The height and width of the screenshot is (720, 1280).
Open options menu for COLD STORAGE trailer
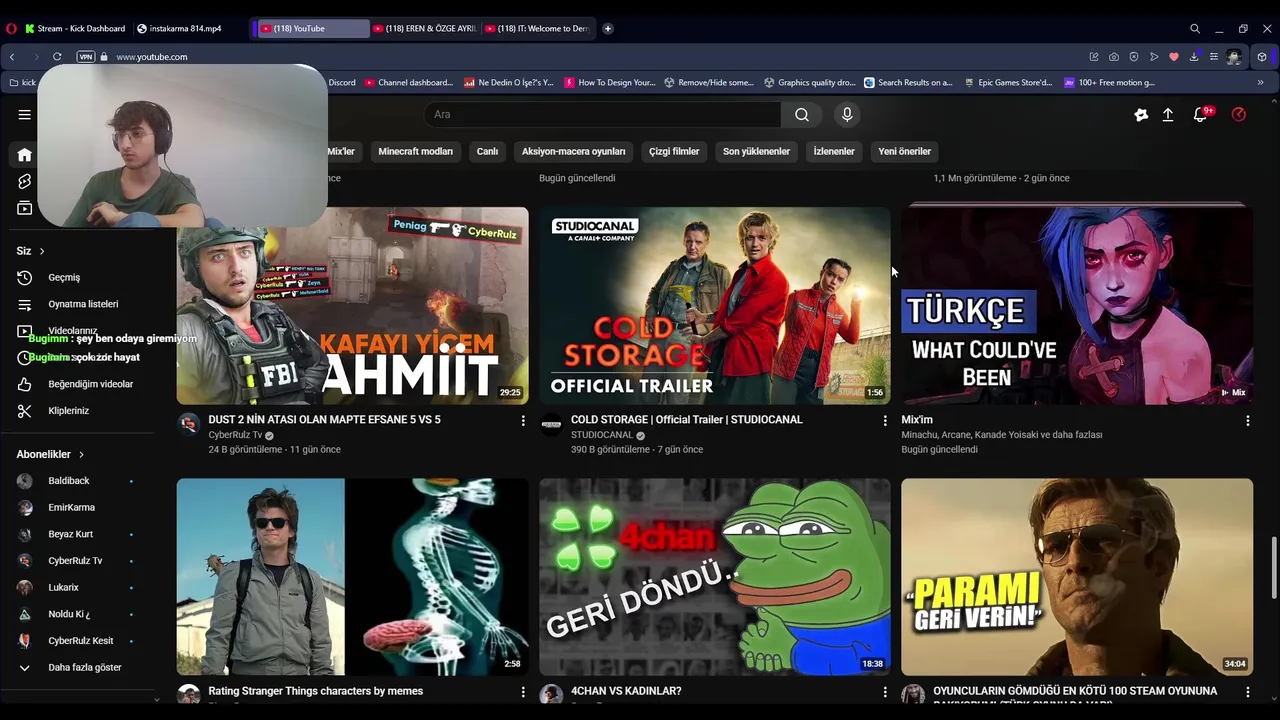coord(884,421)
